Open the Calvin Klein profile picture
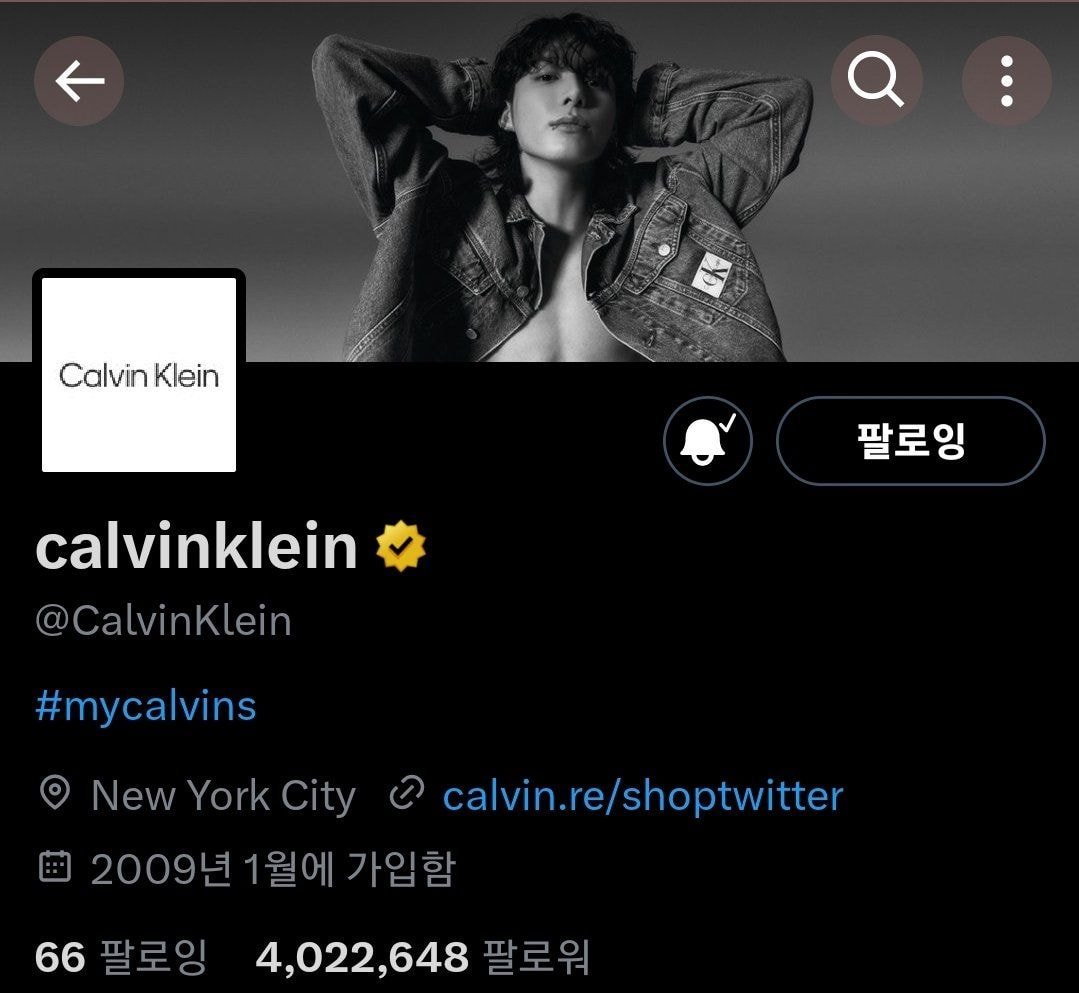The height and width of the screenshot is (993, 1079). pyautogui.click(x=139, y=374)
